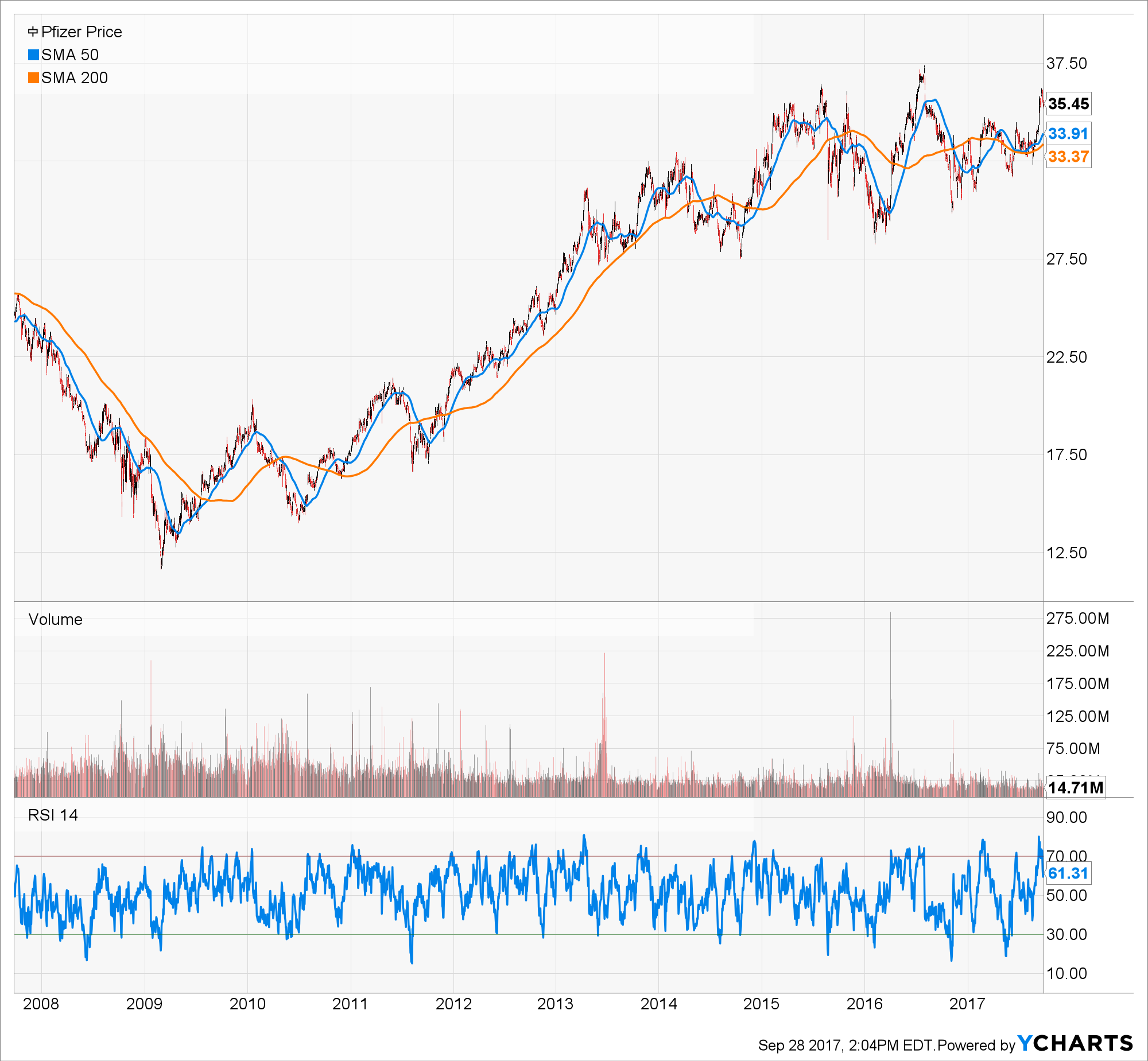Click the 2017 year axis label

click(967, 1004)
